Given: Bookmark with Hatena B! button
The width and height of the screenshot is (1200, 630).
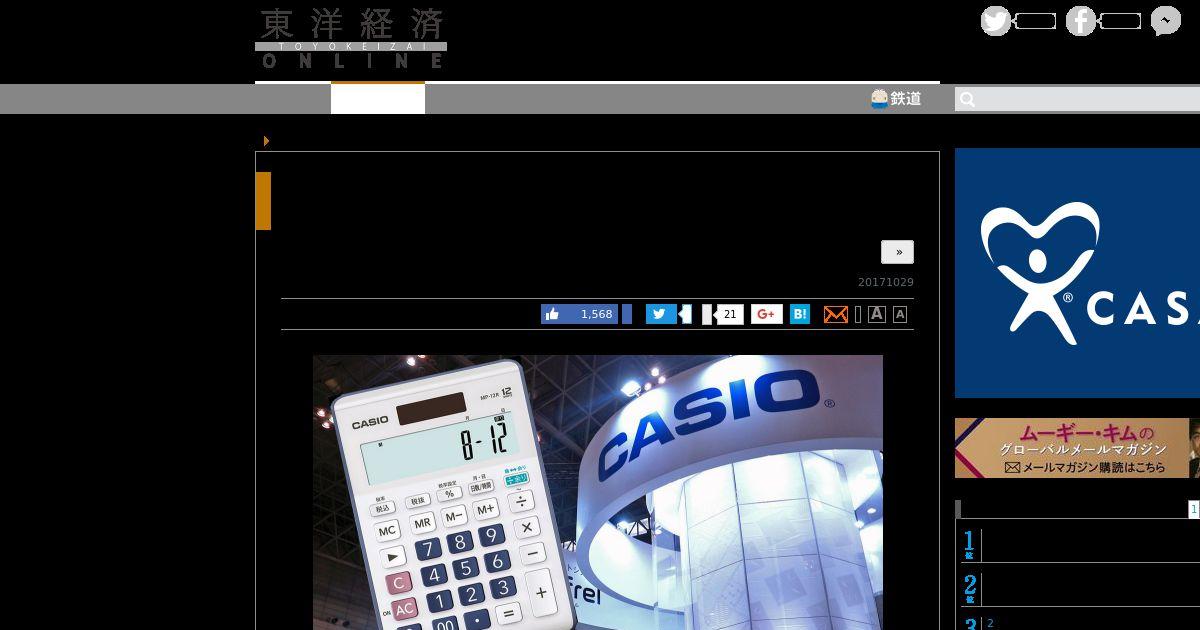Looking at the screenshot, I should point(800,314).
